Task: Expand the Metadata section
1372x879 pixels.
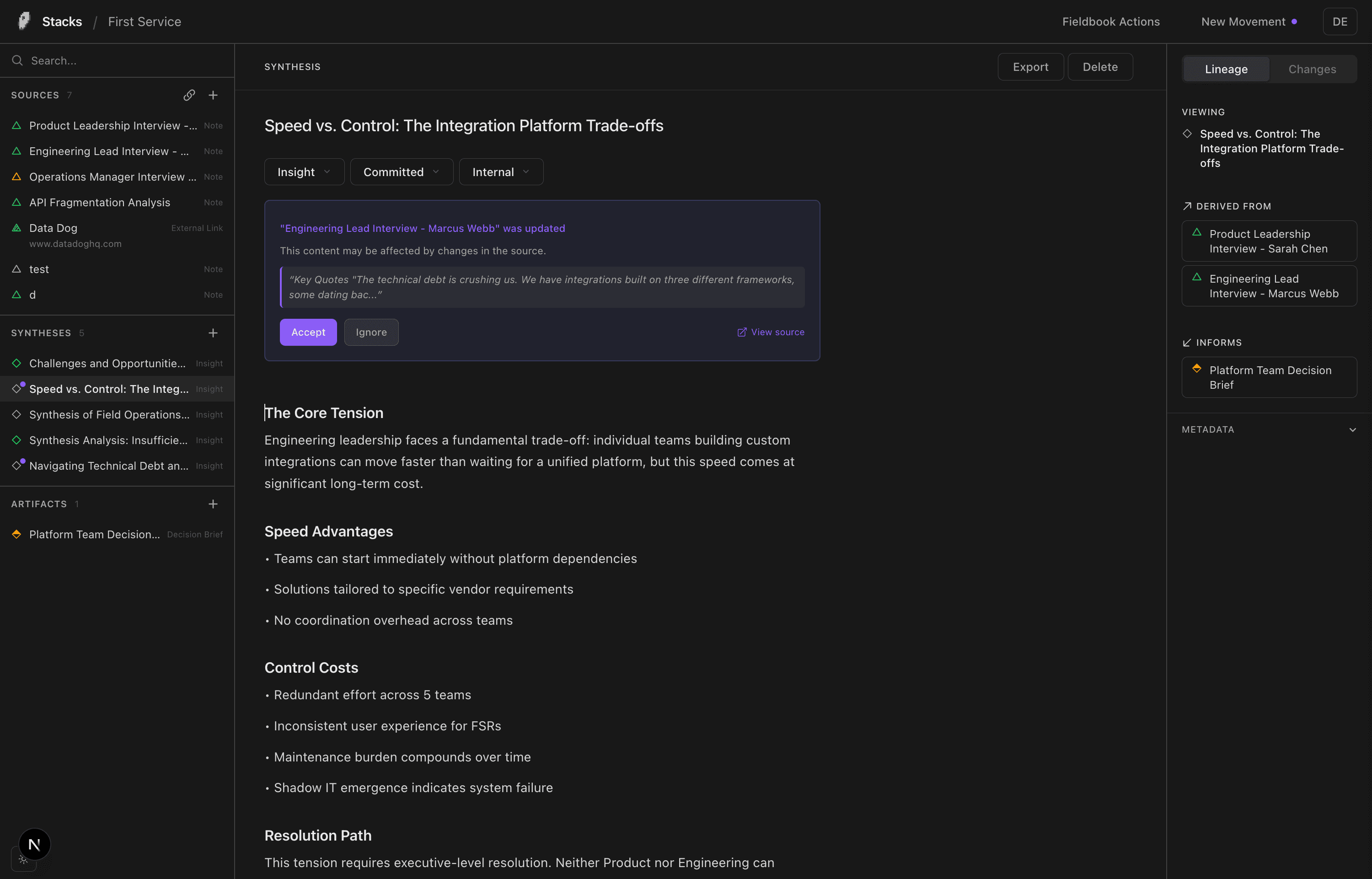Action: point(1352,429)
